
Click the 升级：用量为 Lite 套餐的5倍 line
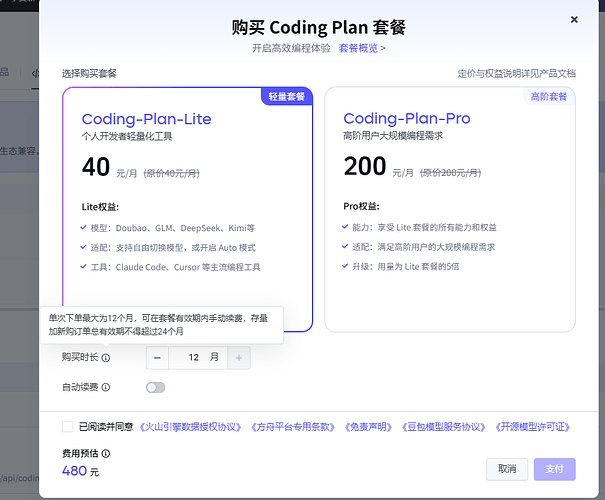(x=406, y=266)
